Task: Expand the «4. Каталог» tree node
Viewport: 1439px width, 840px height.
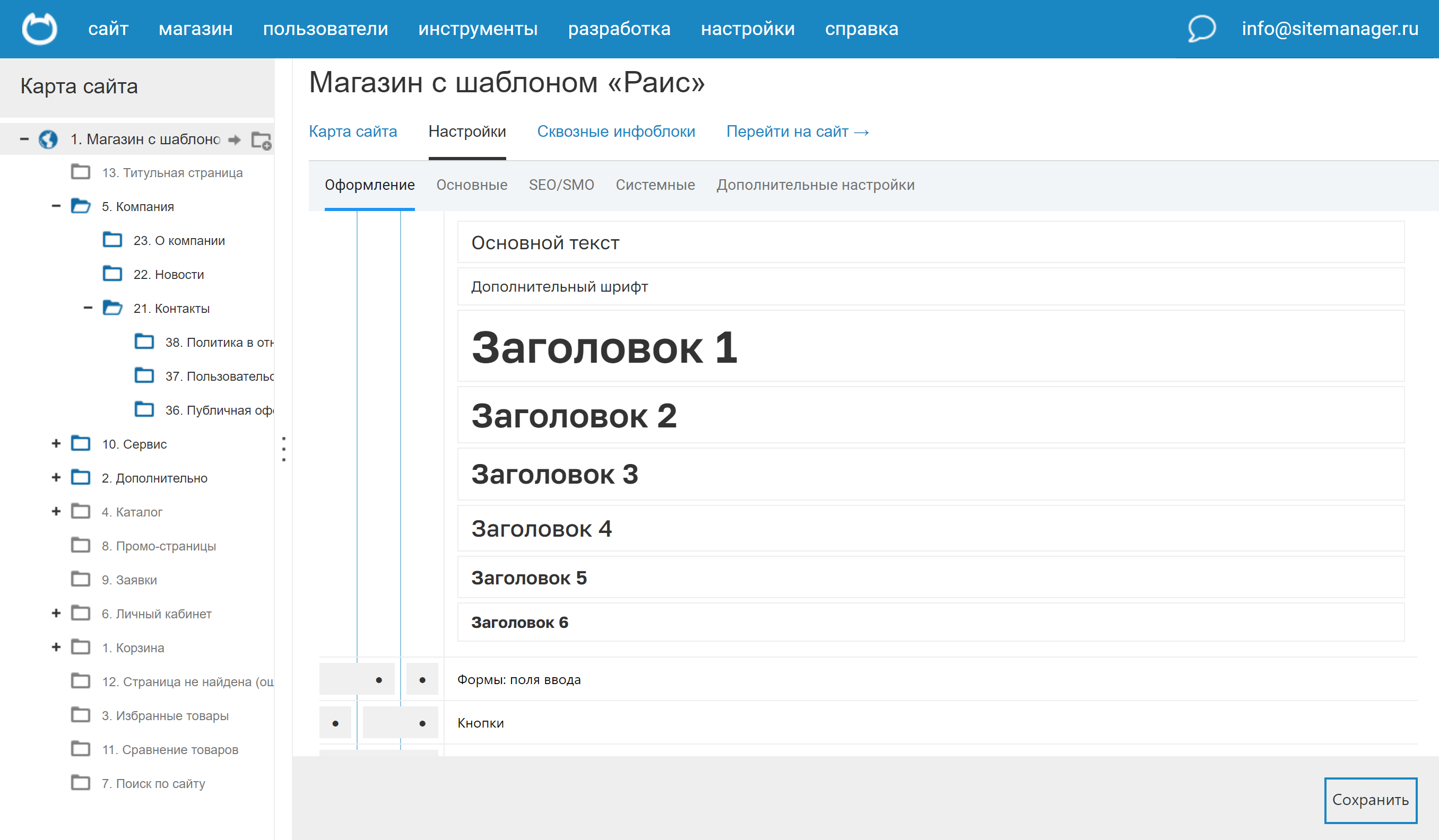Action: pyautogui.click(x=56, y=511)
